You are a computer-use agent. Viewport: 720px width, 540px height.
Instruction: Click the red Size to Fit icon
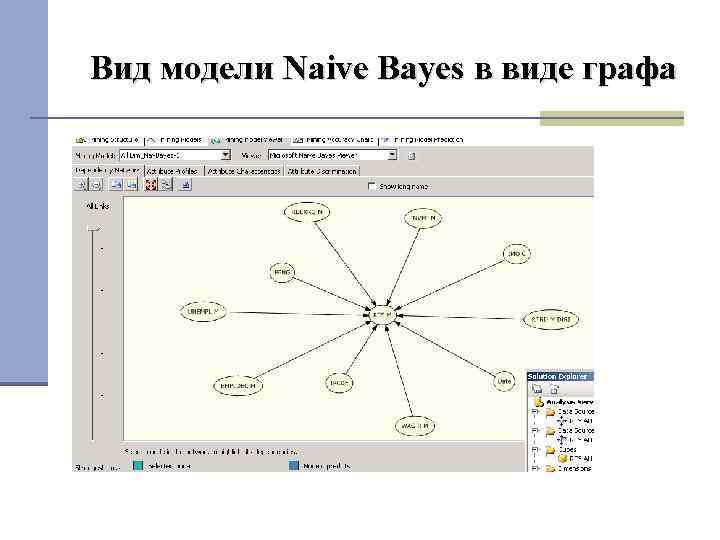pos(151,185)
